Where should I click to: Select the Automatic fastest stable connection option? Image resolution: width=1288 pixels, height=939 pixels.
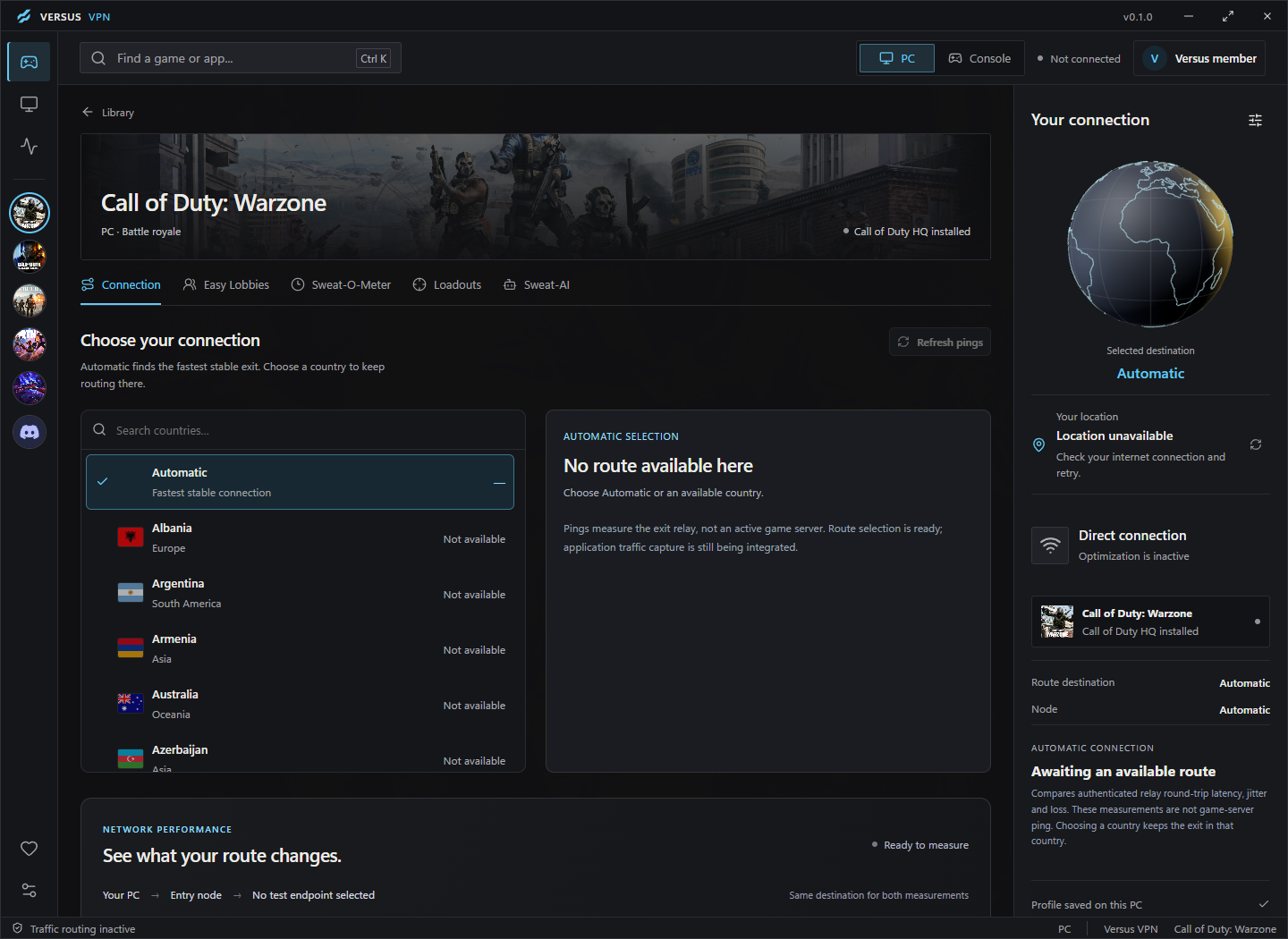[300, 482]
